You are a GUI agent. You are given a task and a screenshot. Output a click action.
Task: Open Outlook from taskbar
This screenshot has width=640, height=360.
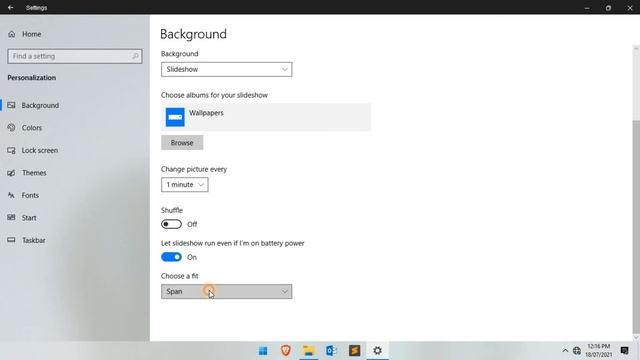(331, 351)
